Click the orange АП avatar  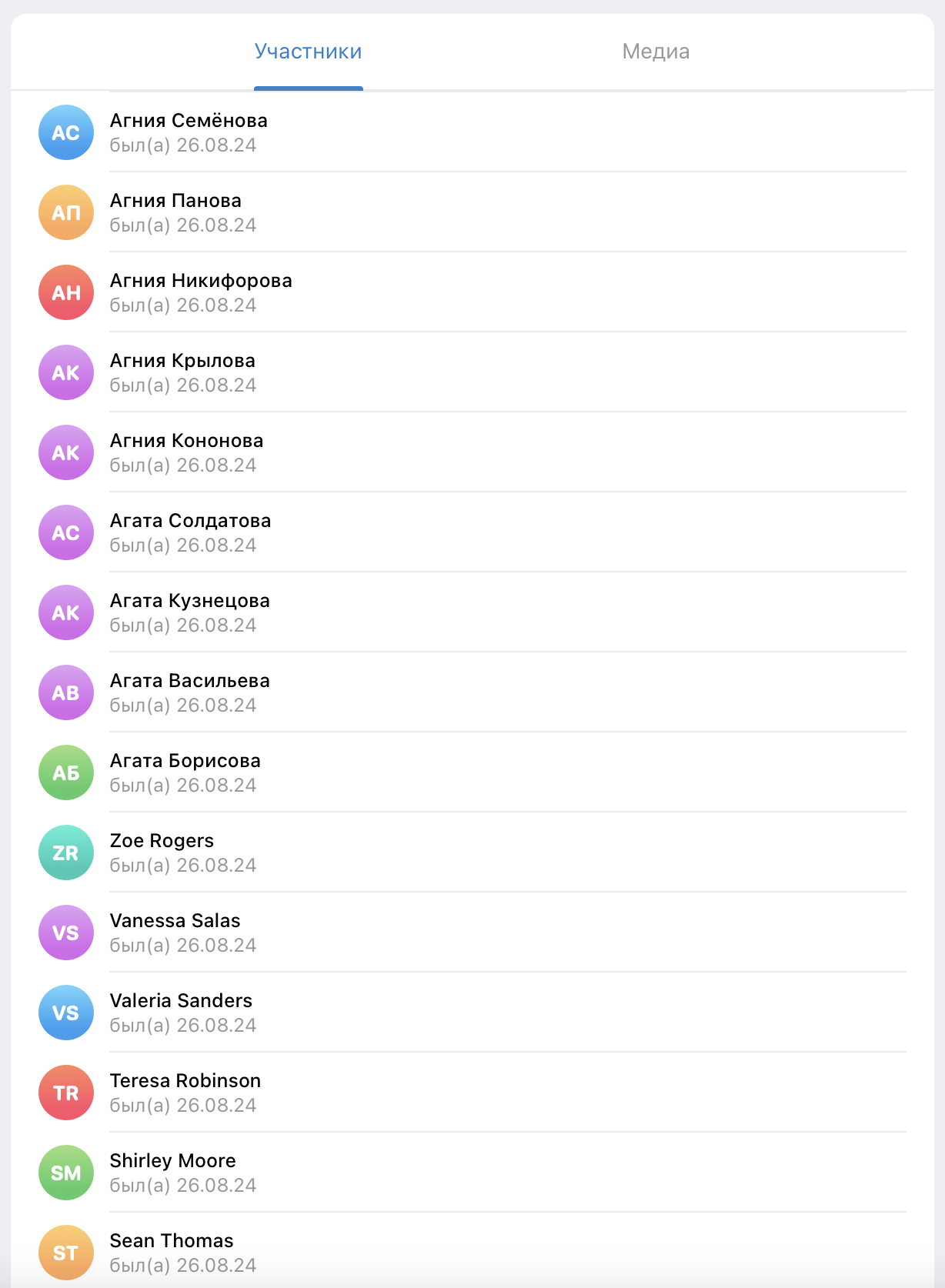(x=66, y=212)
